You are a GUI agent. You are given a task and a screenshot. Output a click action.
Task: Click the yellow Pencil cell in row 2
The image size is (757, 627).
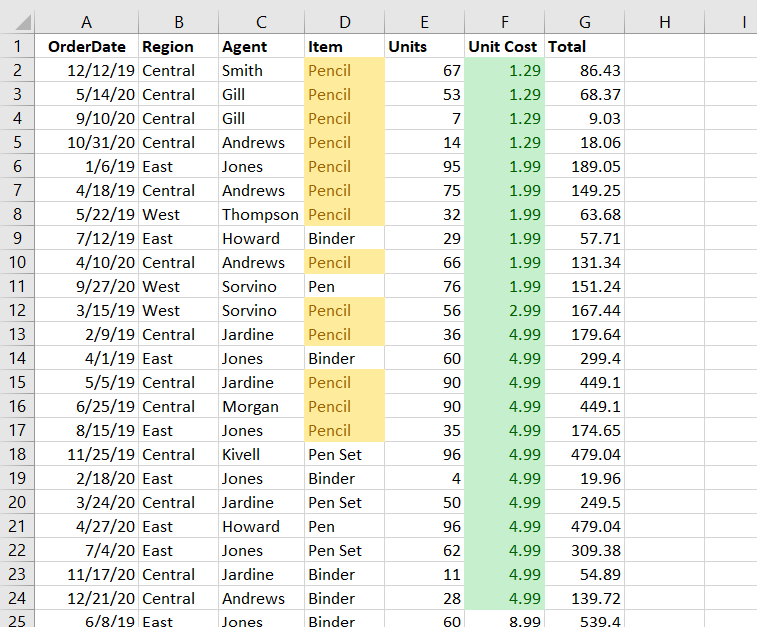point(344,70)
